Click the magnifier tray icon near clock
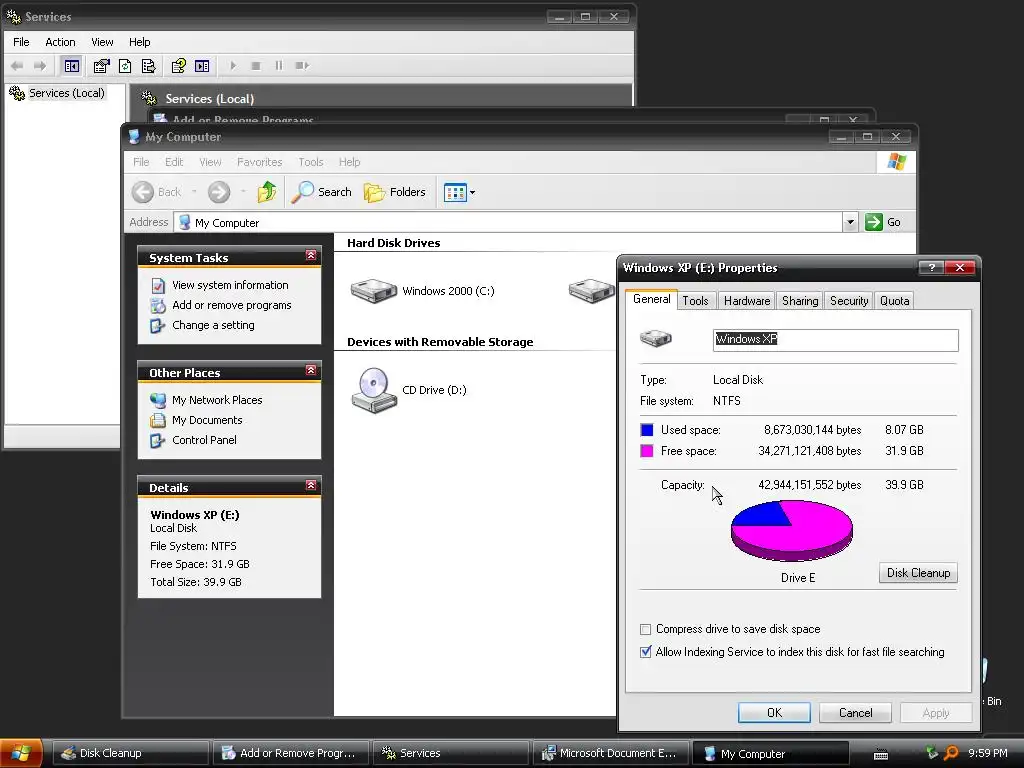1024x768 pixels. (952, 753)
